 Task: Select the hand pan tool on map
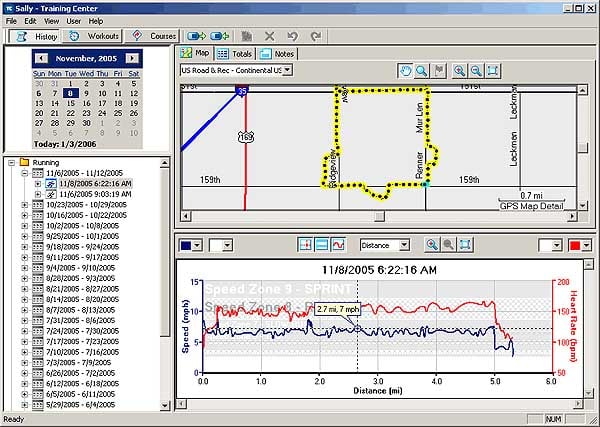(x=405, y=71)
